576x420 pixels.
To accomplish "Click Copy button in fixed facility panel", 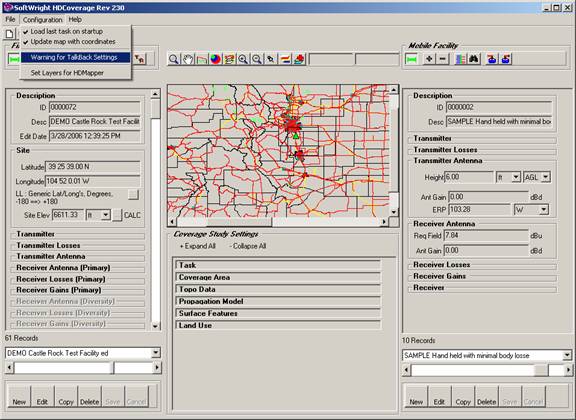I will pos(66,396).
